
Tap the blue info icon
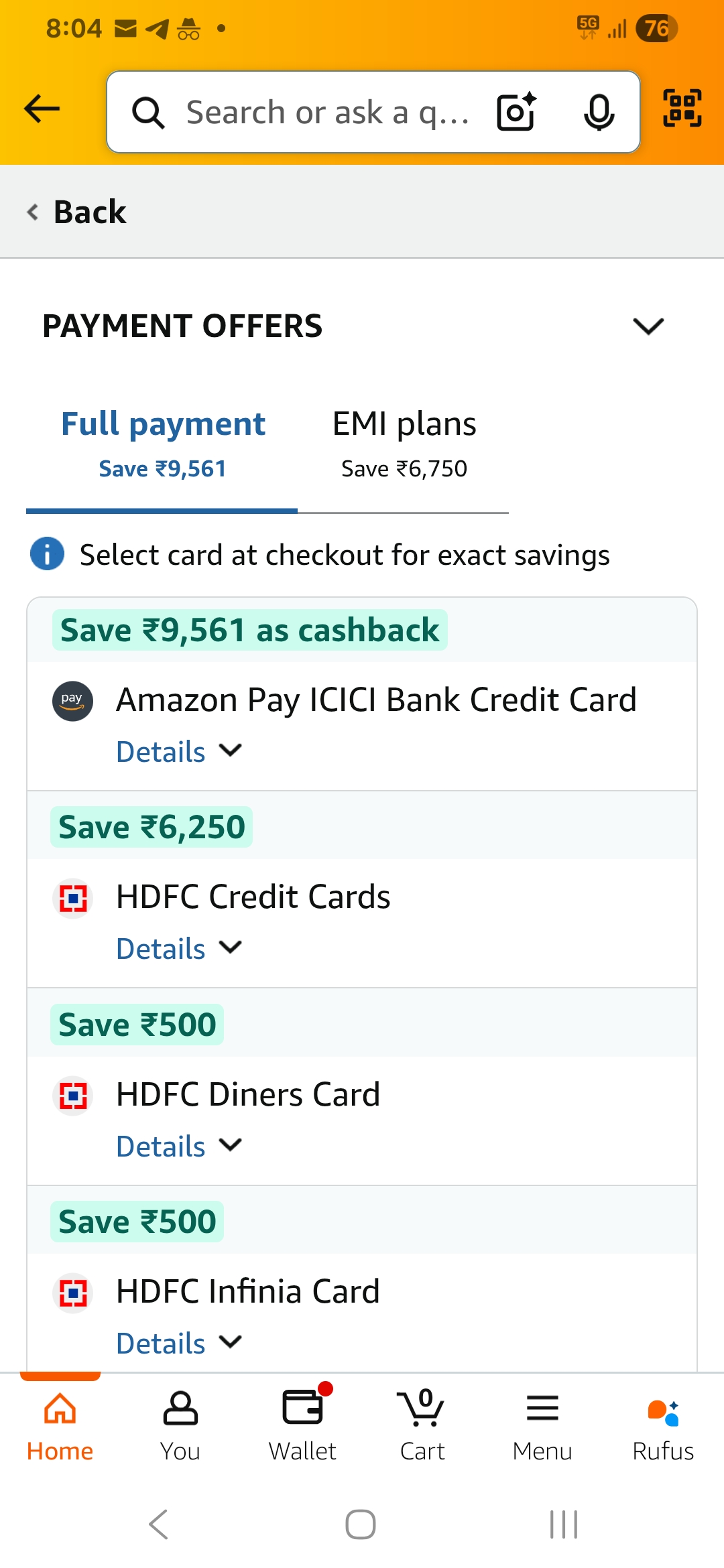(x=47, y=554)
